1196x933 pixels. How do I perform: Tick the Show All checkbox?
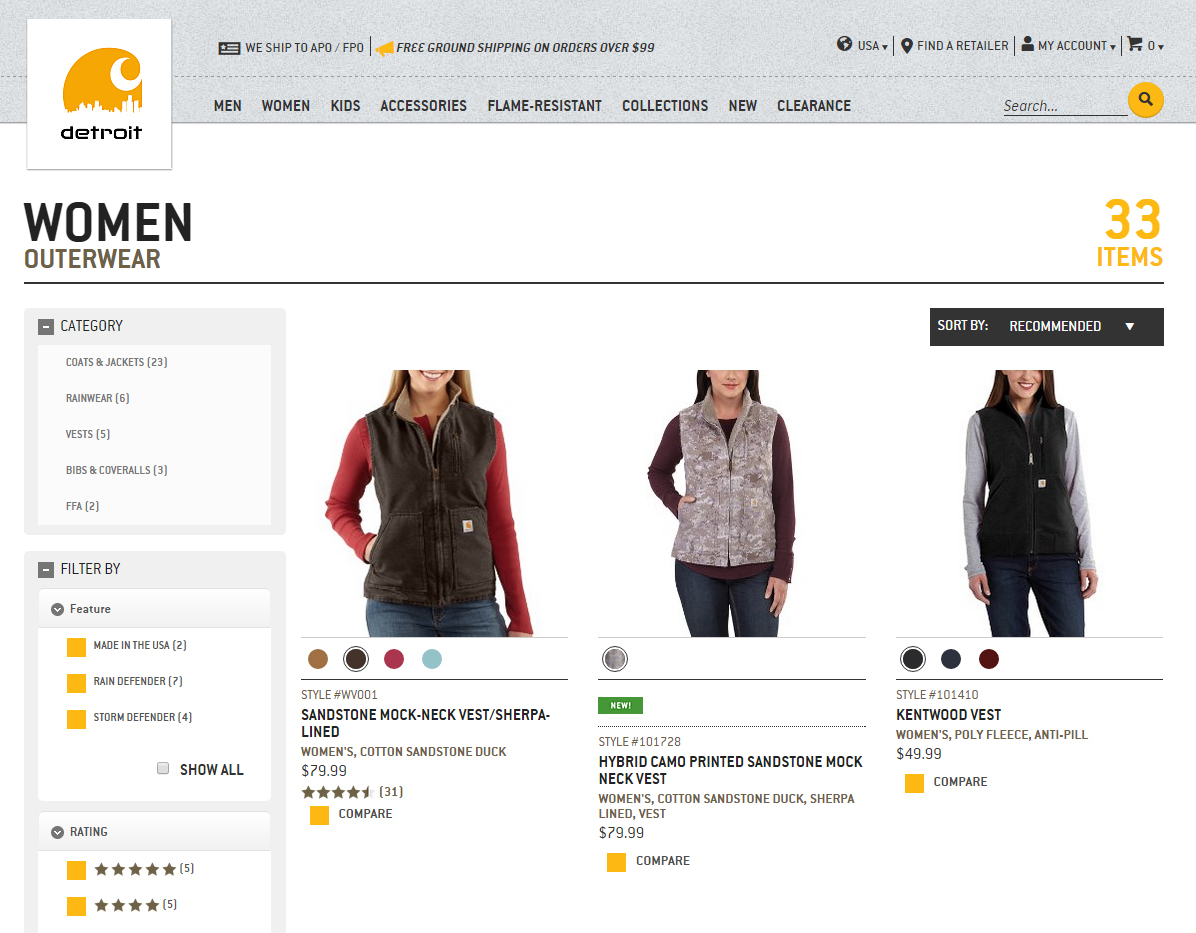click(163, 769)
